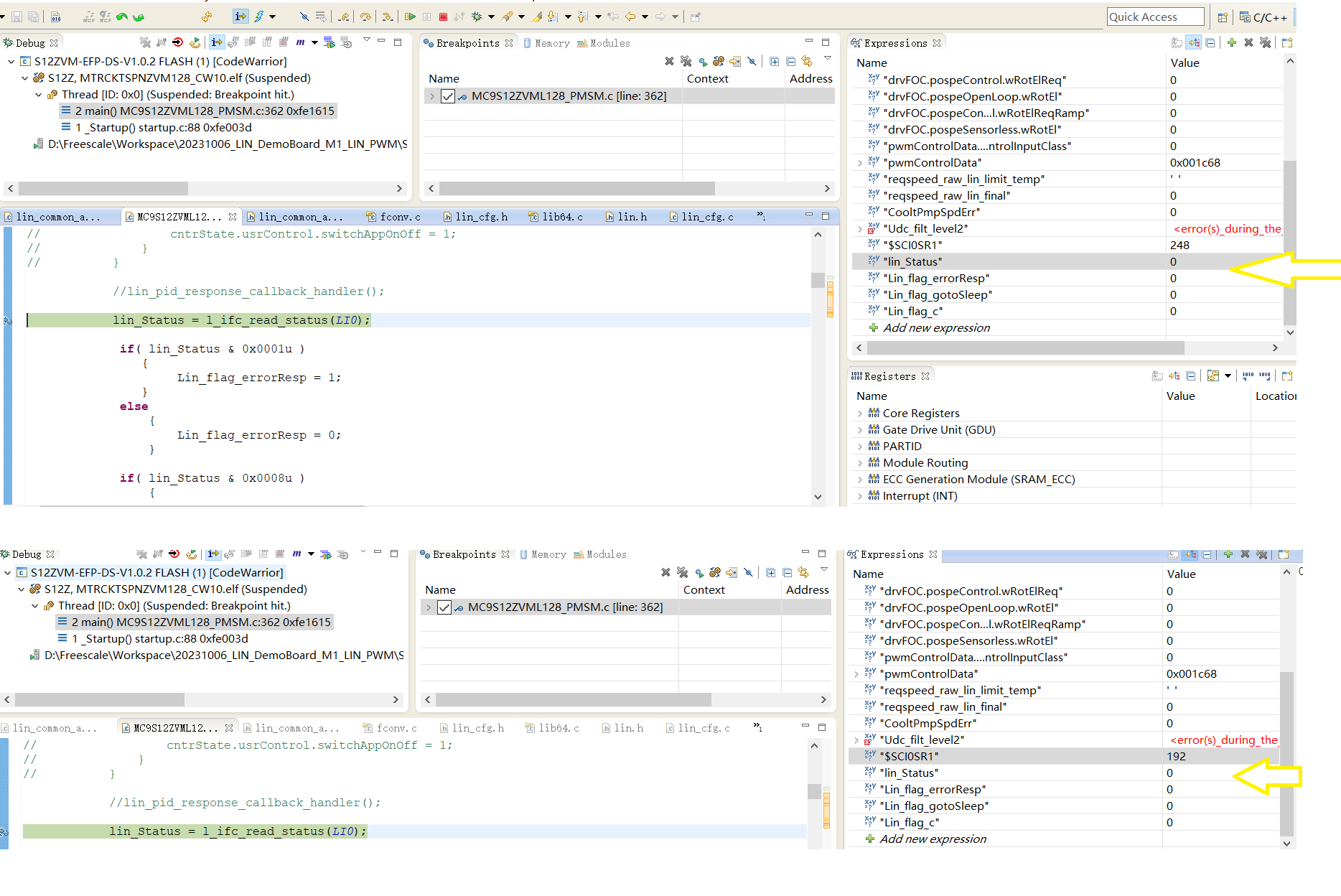
Task: Add a new watch expression with the plus icon
Action: point(1232,42)
